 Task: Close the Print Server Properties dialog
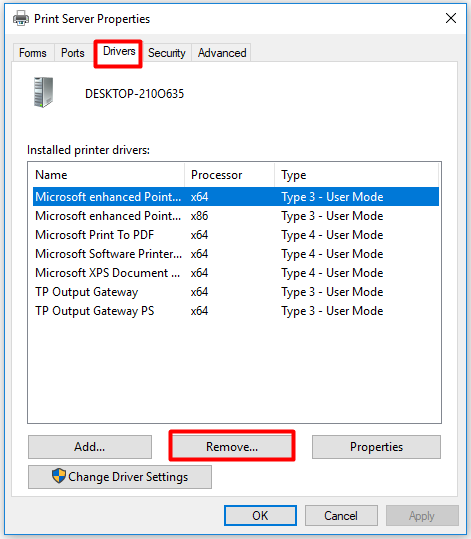point(451,18)
